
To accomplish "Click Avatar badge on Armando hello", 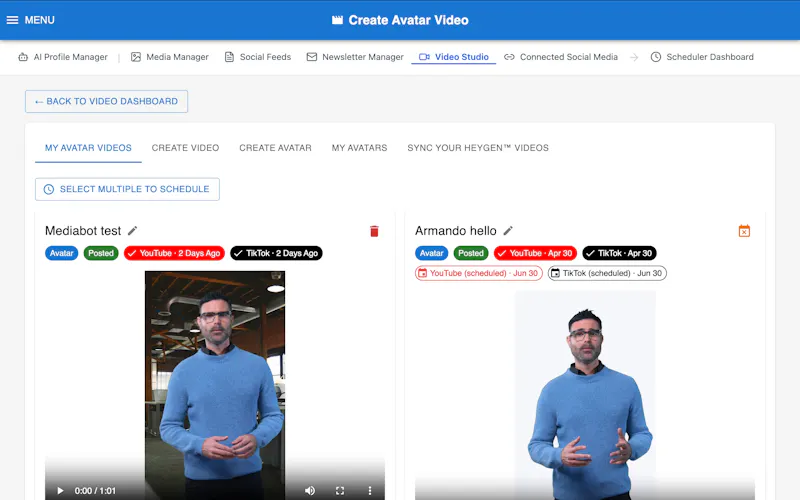I will [432, 253].
